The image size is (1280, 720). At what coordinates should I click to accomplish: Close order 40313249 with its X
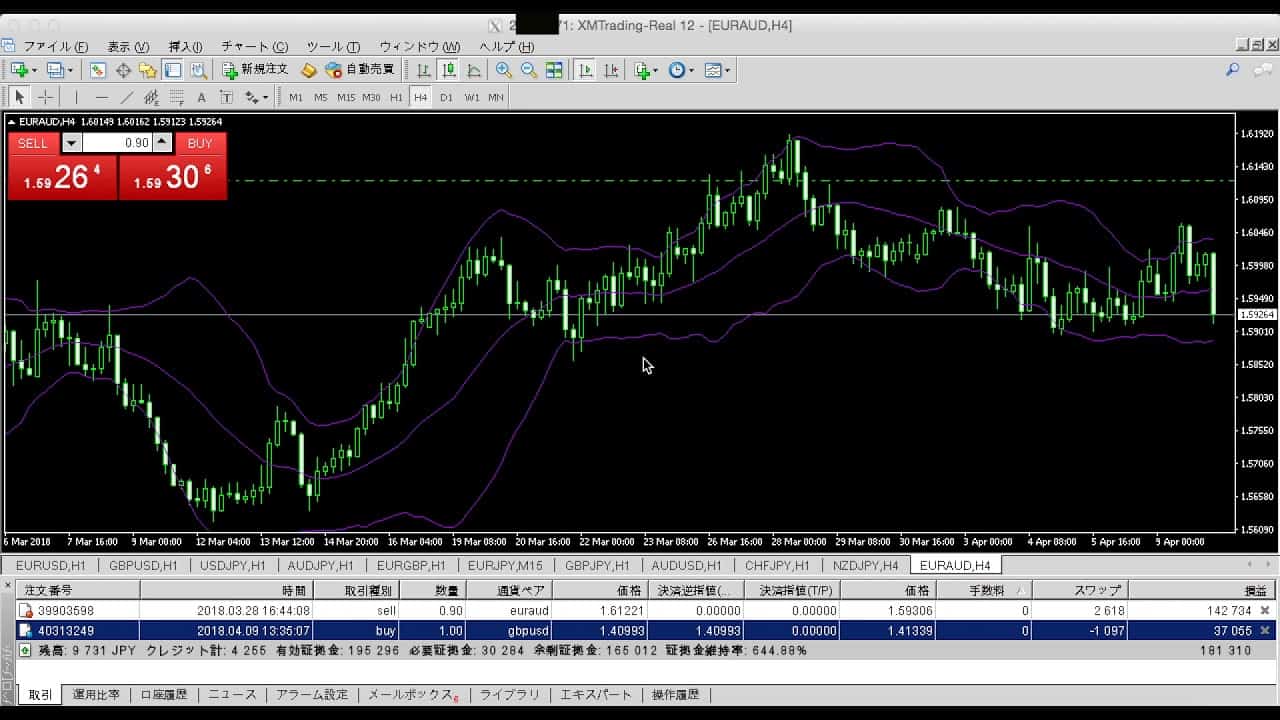(1265, 630)
